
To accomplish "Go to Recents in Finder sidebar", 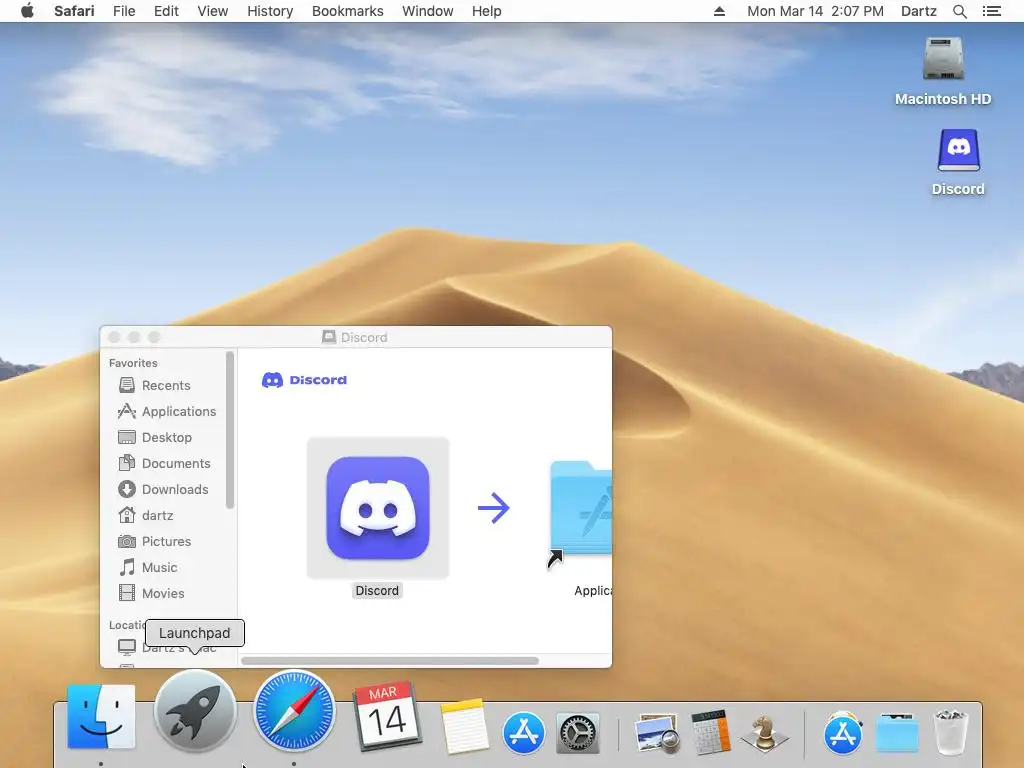I will 166,385.
